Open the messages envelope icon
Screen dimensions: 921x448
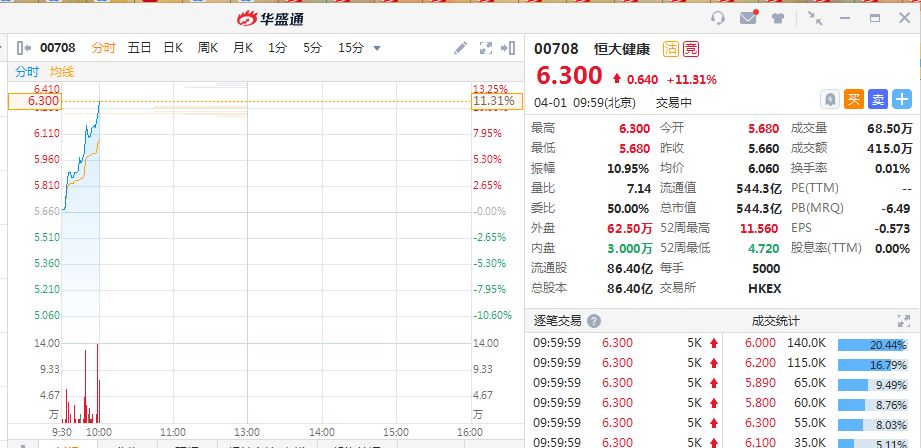[x=747, y=18]
